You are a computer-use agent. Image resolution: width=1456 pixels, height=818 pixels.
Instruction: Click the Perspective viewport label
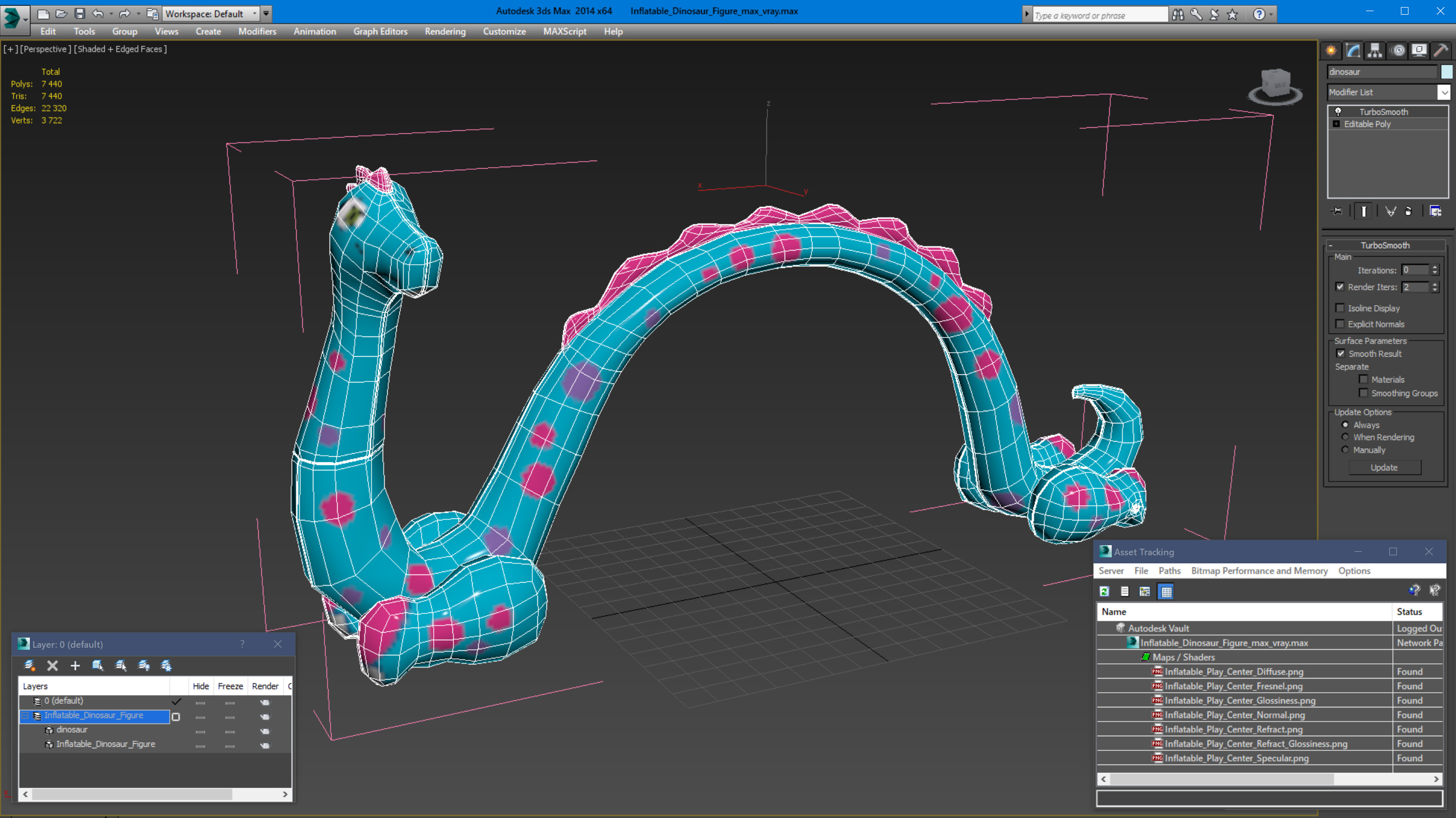pyautogui.click(x=45, y=49)
